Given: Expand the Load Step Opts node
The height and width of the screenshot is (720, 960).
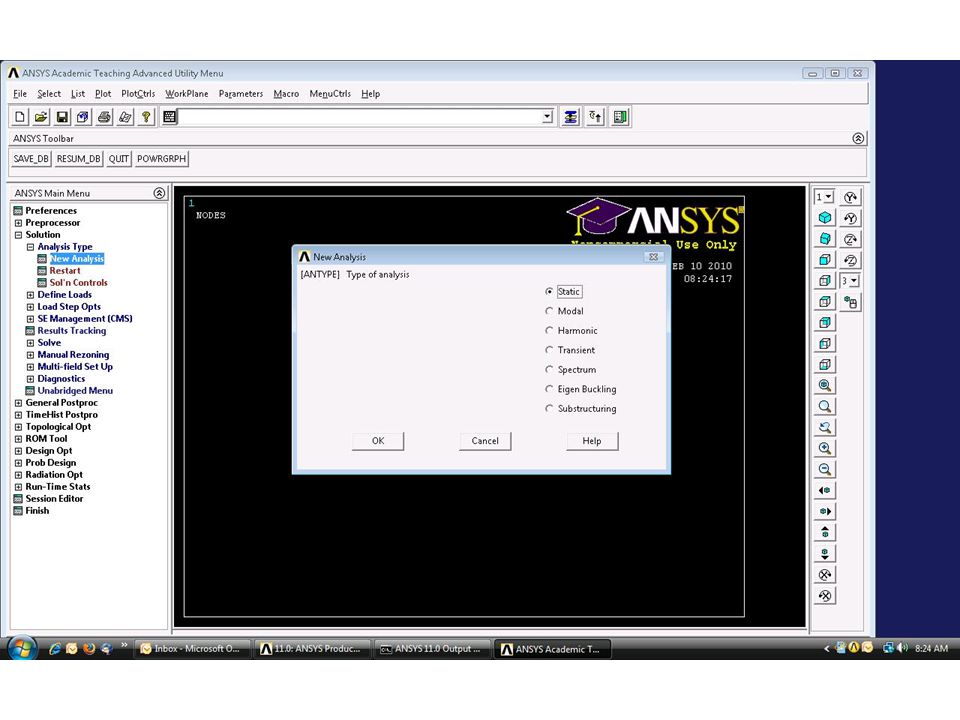Looking at the screenshot, I should [30, 307].
